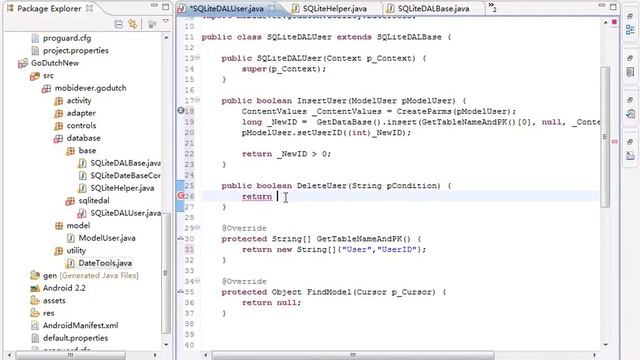
Task: Minimize the Package Explorer view
Action: coord(154,6)
